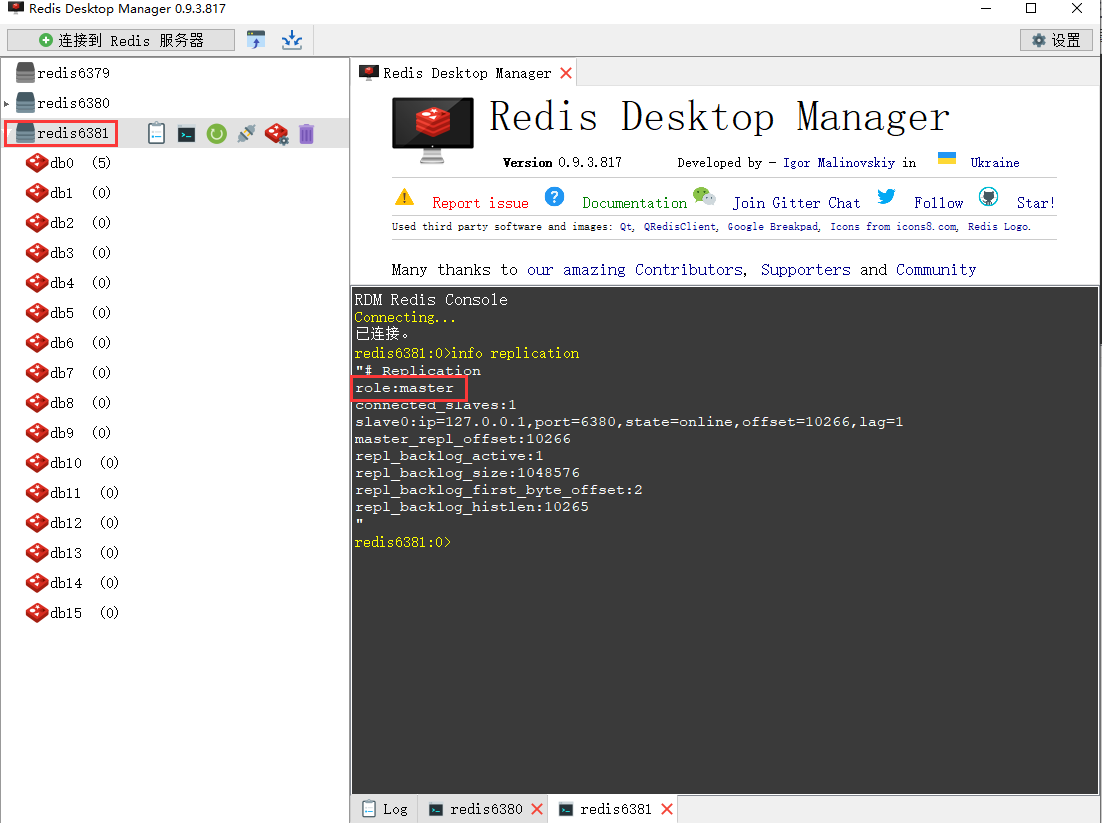Image resolution: width=1102 pixels, height=823 pixels.
Task: Click green reload icon for redis6381
Action: click(x=216, y=134)
